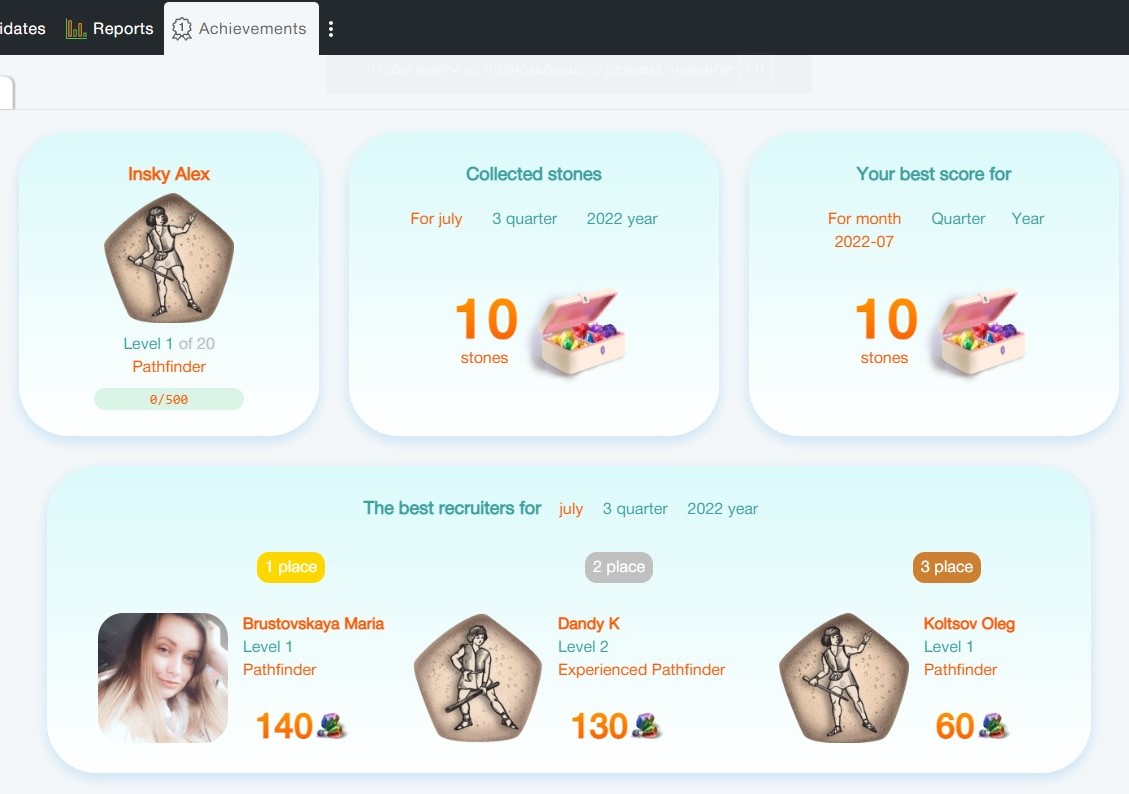Click Insky Alex pathfinder avatar

click(x=169, y=258)
